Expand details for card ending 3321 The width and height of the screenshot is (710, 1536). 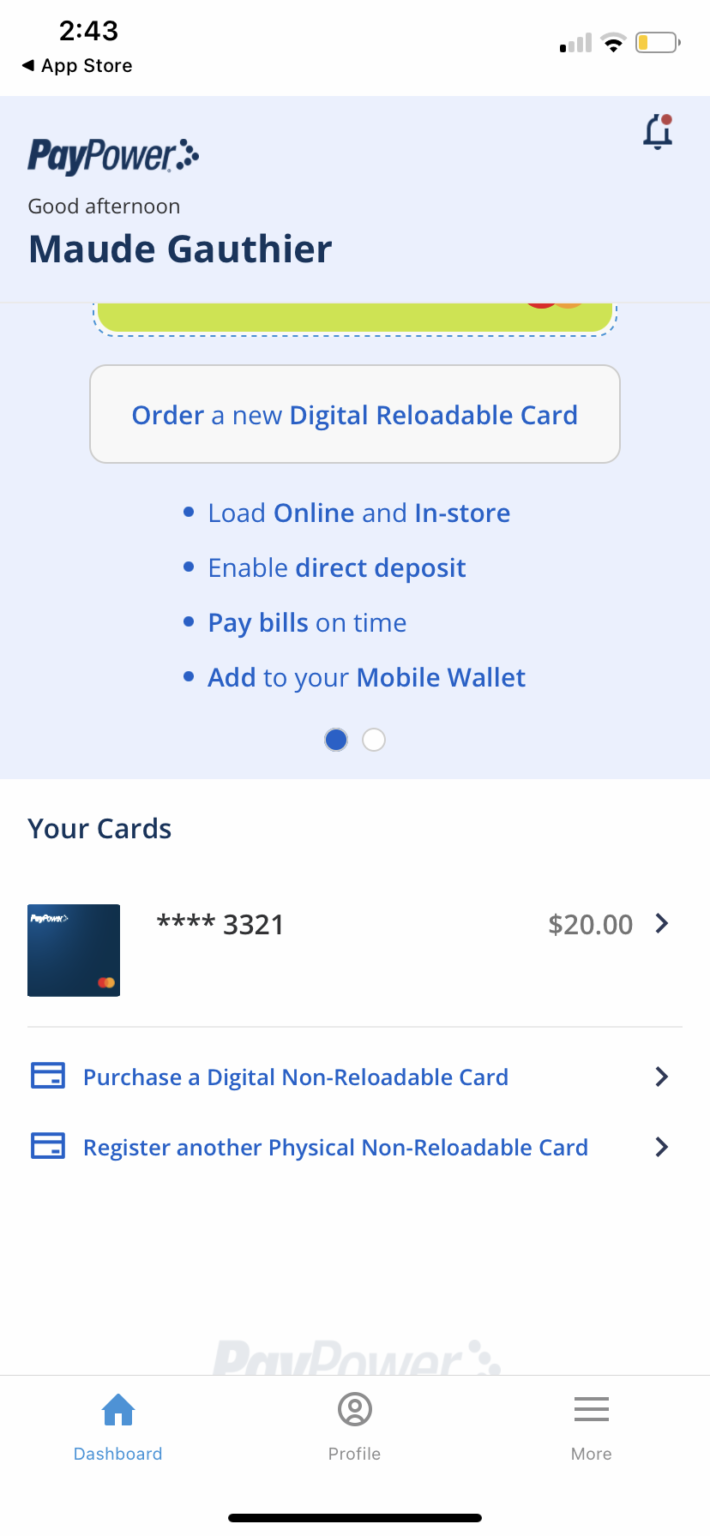tap(661, 924)
